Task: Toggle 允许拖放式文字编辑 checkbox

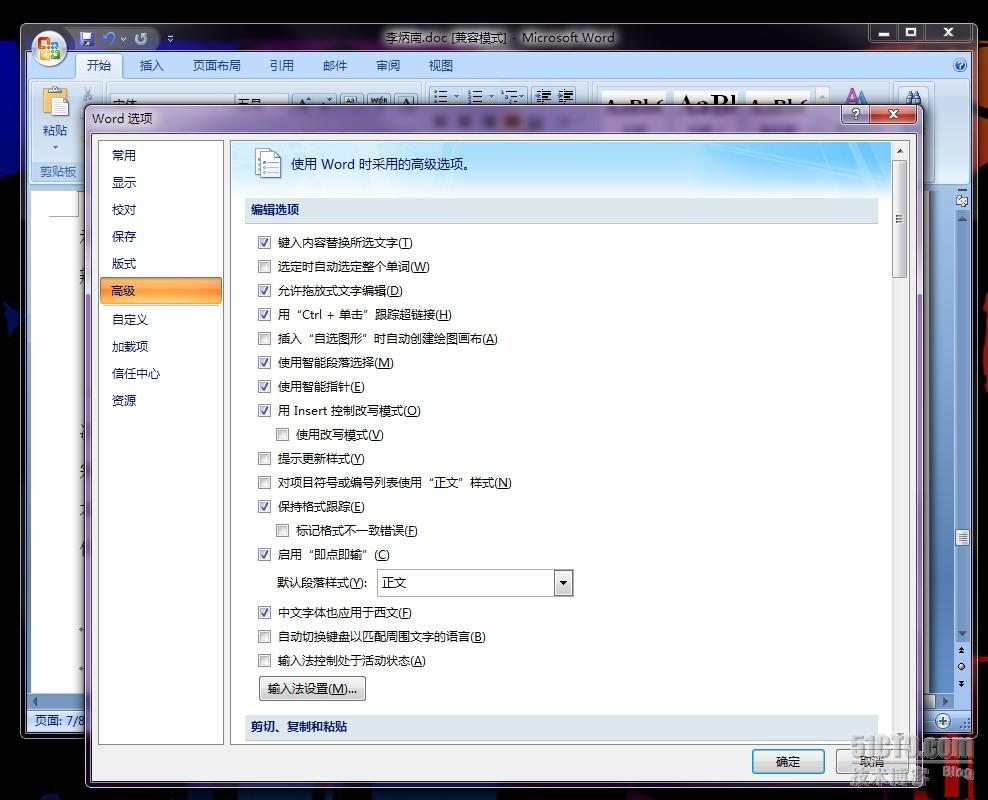Action: pos(265,290)
